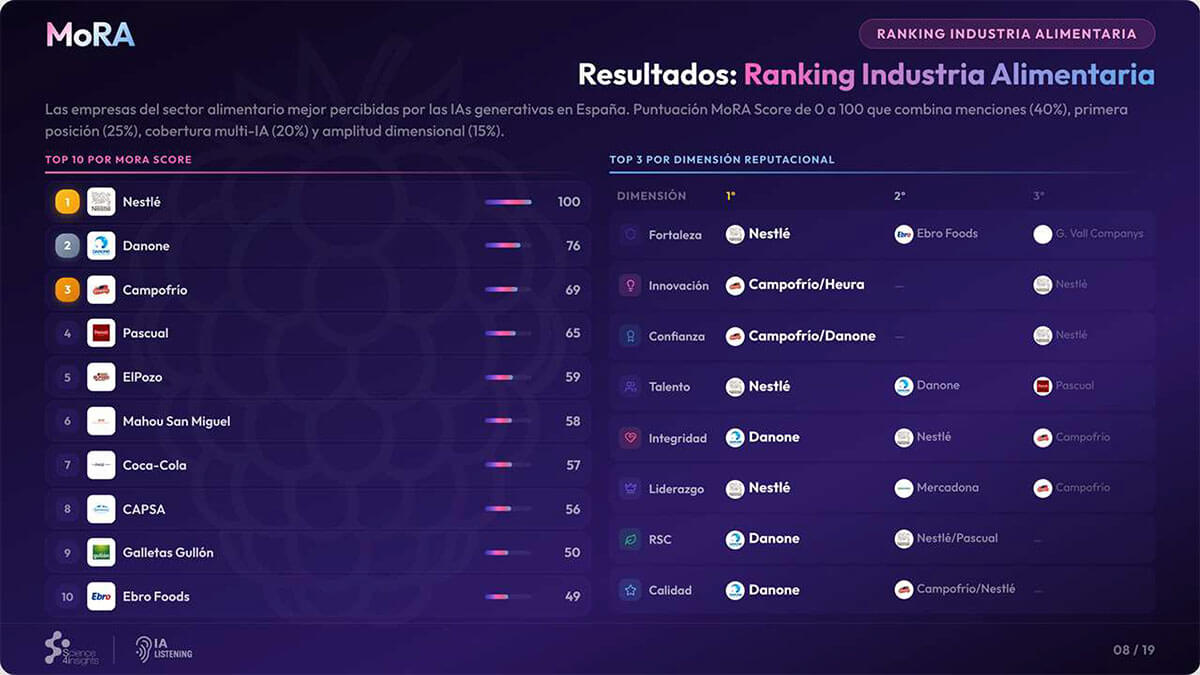The width and height of the screenshot is (1200, 675).
Task: Click the Liderazgo crown icon
Action: click(x=630, y=489)
